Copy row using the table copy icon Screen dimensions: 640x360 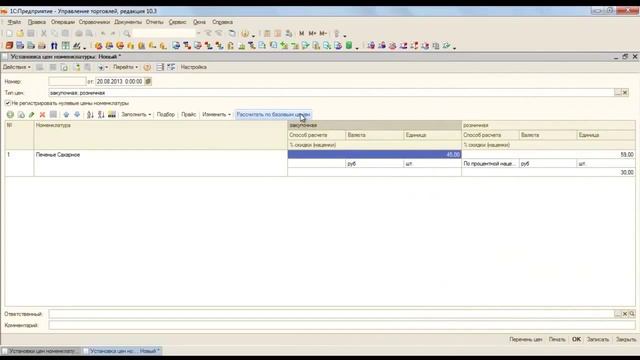pos(21,115)
